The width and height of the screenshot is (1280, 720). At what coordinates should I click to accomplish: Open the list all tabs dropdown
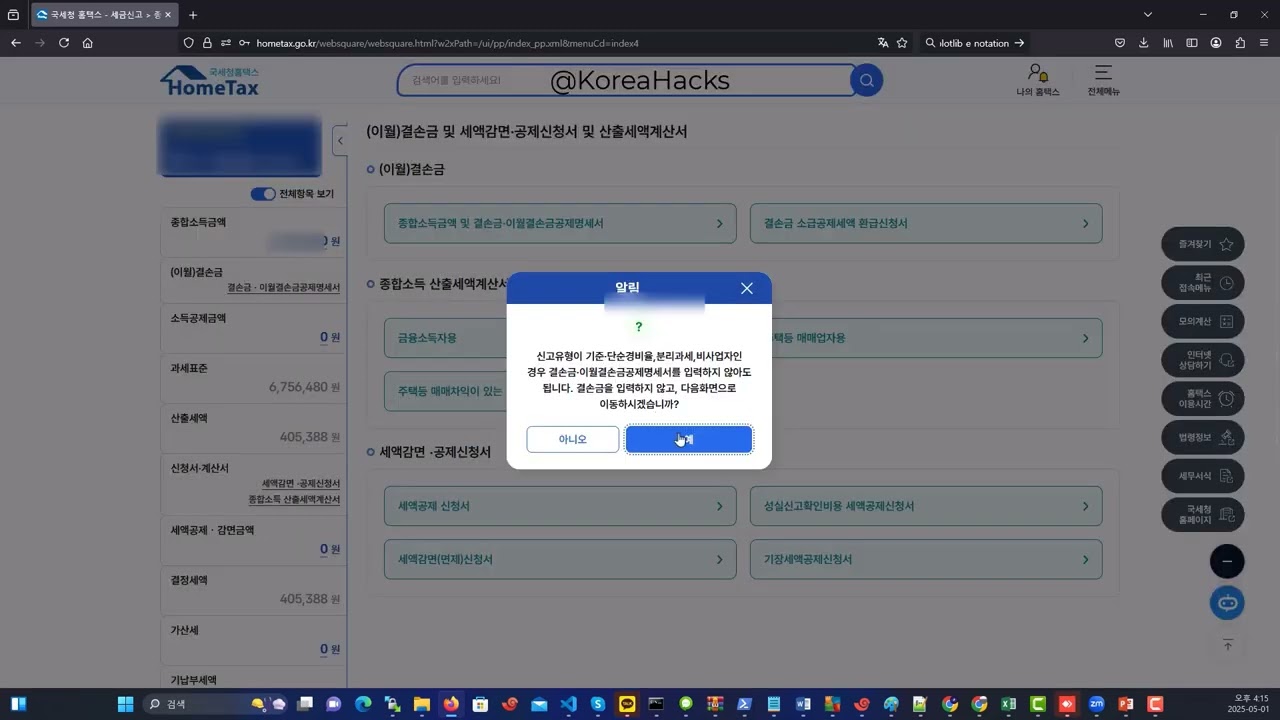coord(1148,15)
